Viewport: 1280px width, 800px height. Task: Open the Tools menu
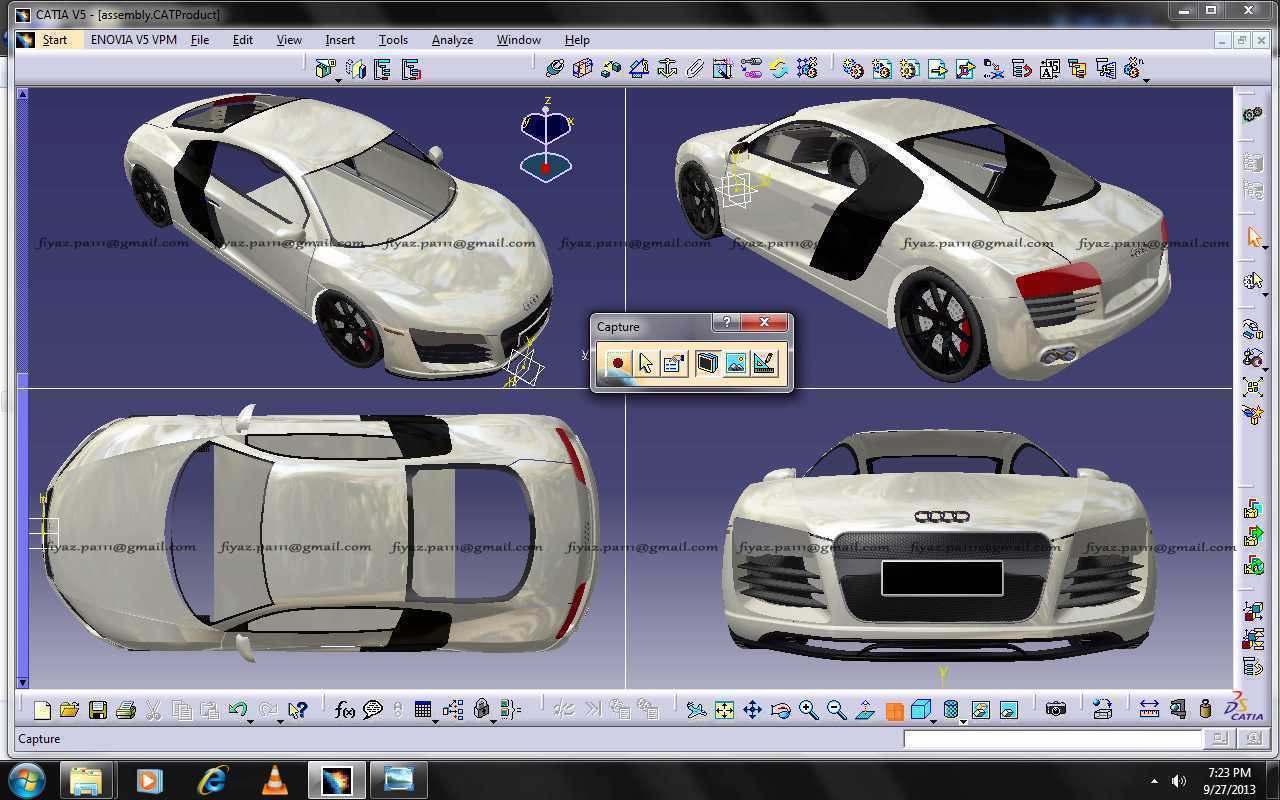pos(393,40)
